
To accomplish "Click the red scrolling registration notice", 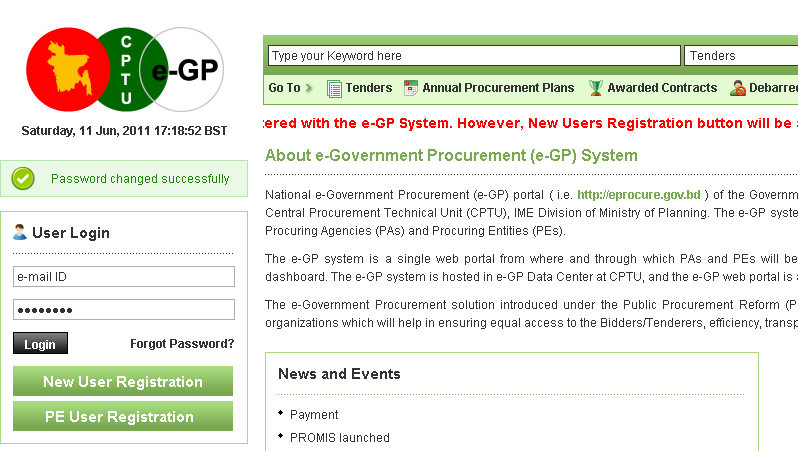I will pos(530,123).
